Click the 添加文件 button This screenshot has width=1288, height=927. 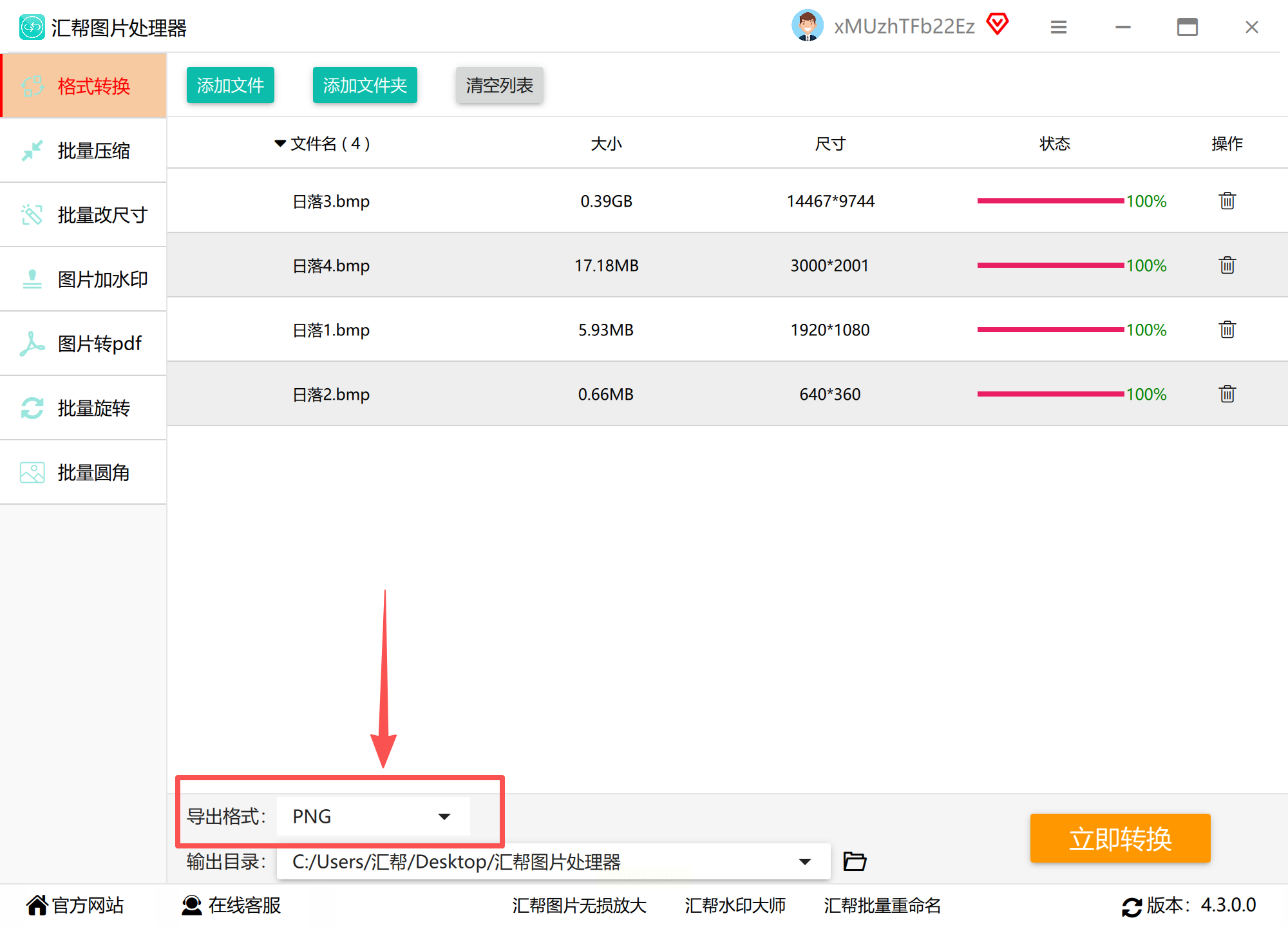click(230, 85)
